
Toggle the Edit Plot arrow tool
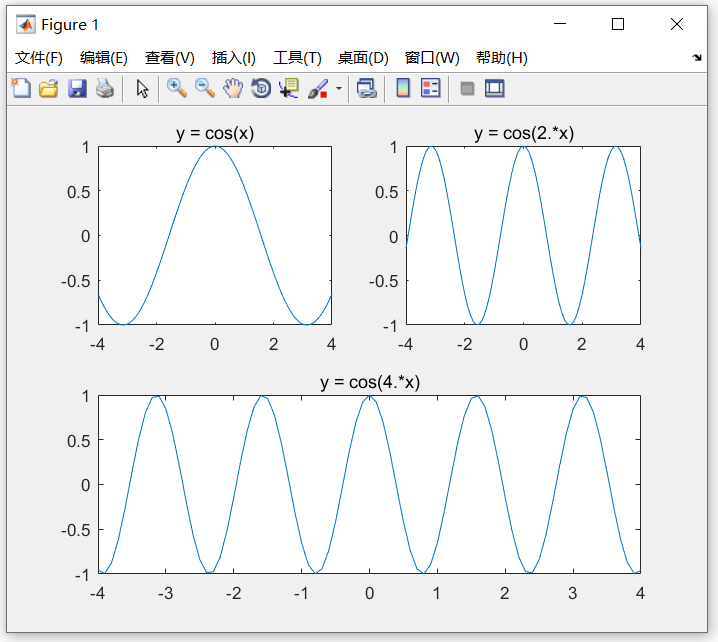[142, 88]
